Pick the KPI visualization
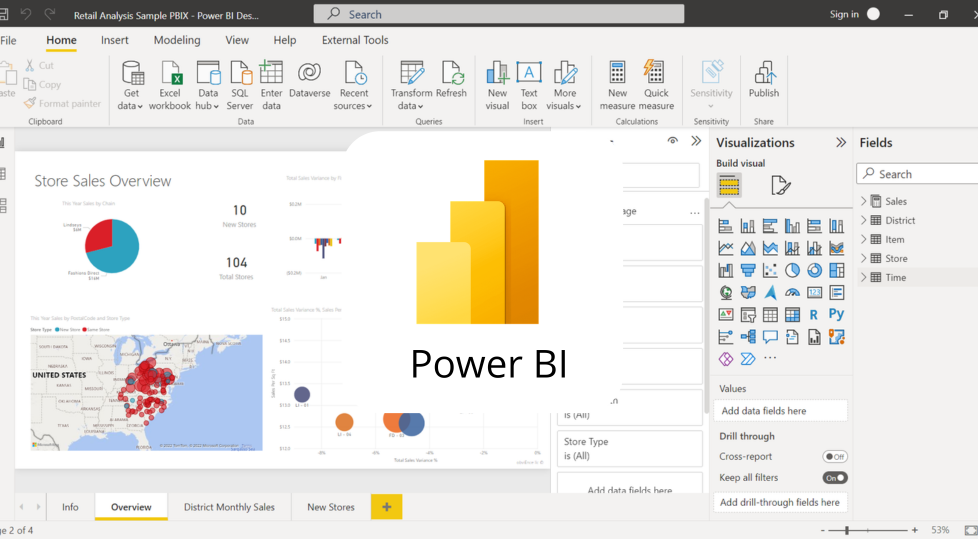This screenshot has height=539, width=978. (x=725, y=314)
